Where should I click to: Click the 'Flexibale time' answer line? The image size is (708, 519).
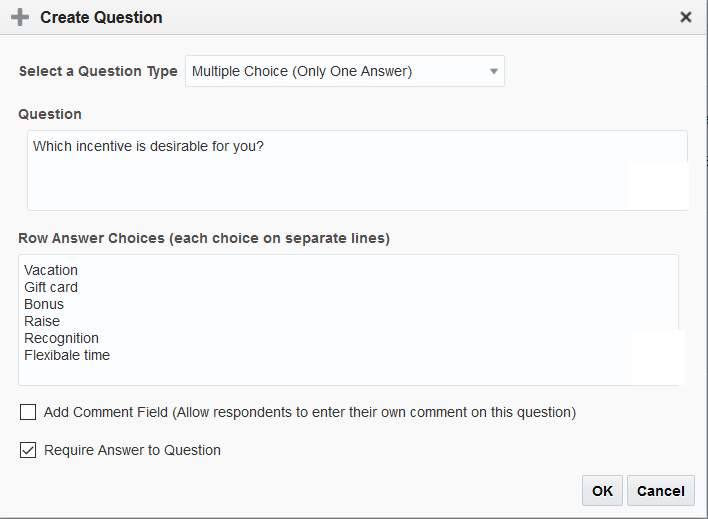[67, 355]
